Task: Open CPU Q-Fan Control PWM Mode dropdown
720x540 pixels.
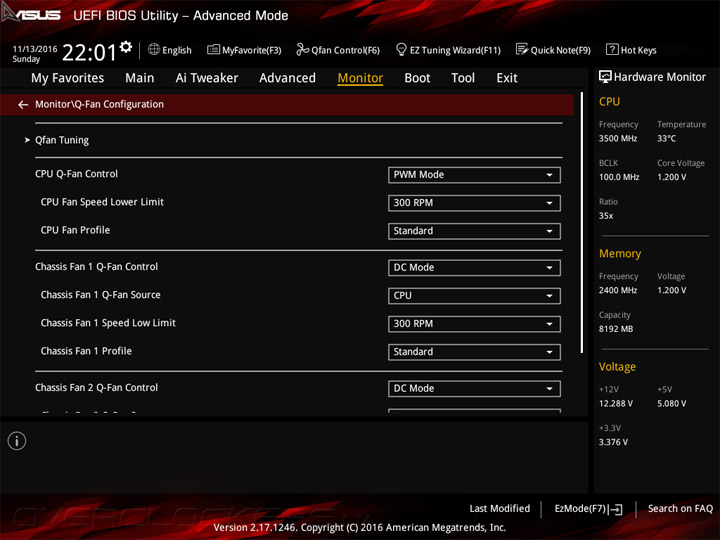Action: click(474, 175)
